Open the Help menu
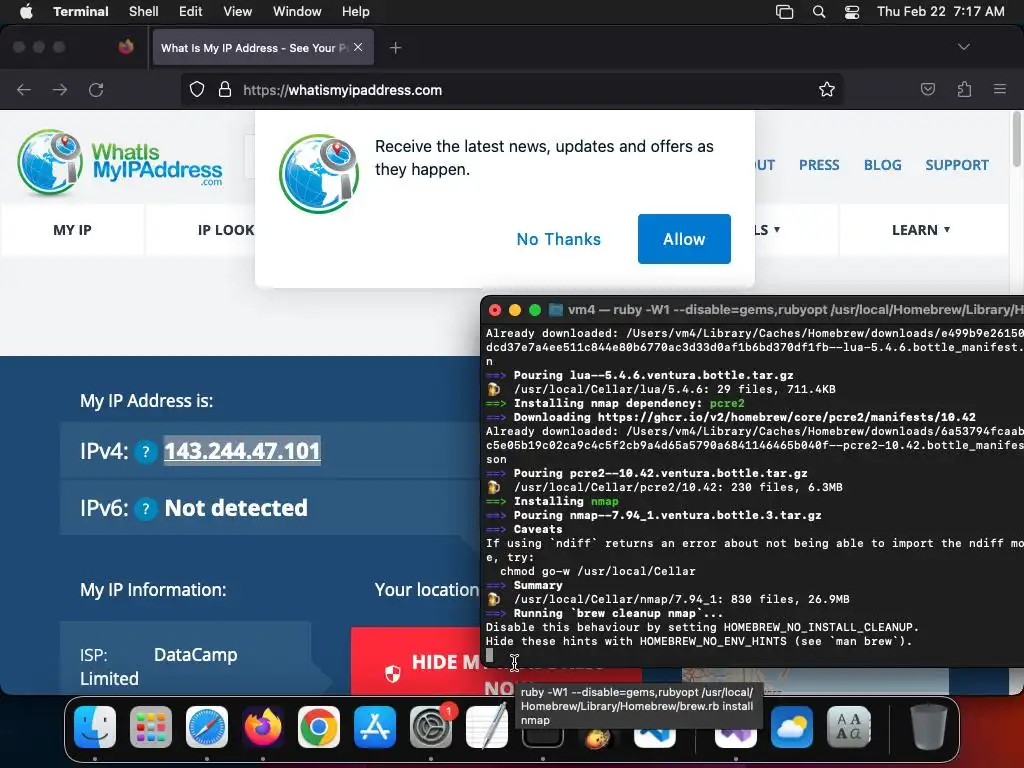 coord(355,11)
